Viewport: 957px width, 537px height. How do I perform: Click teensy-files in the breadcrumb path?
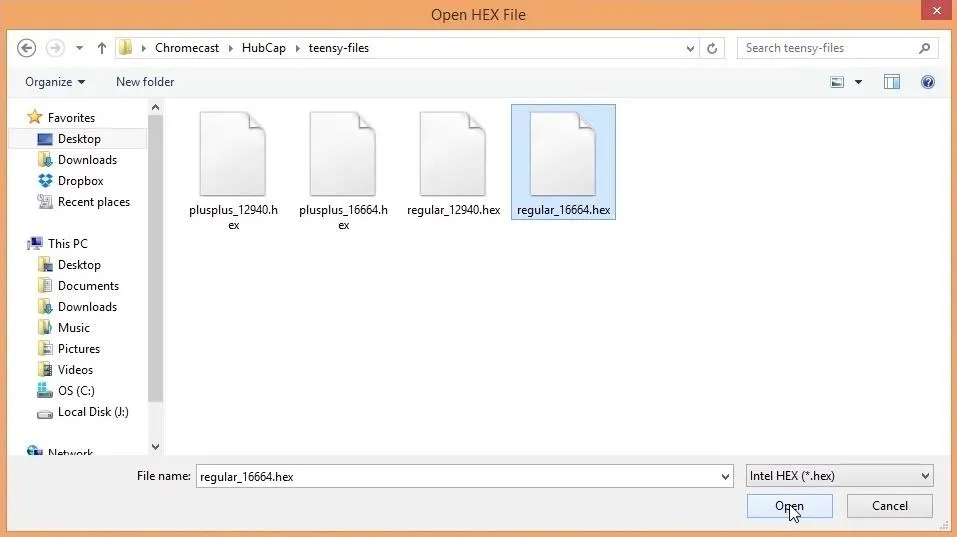click(x=339, y=48)
